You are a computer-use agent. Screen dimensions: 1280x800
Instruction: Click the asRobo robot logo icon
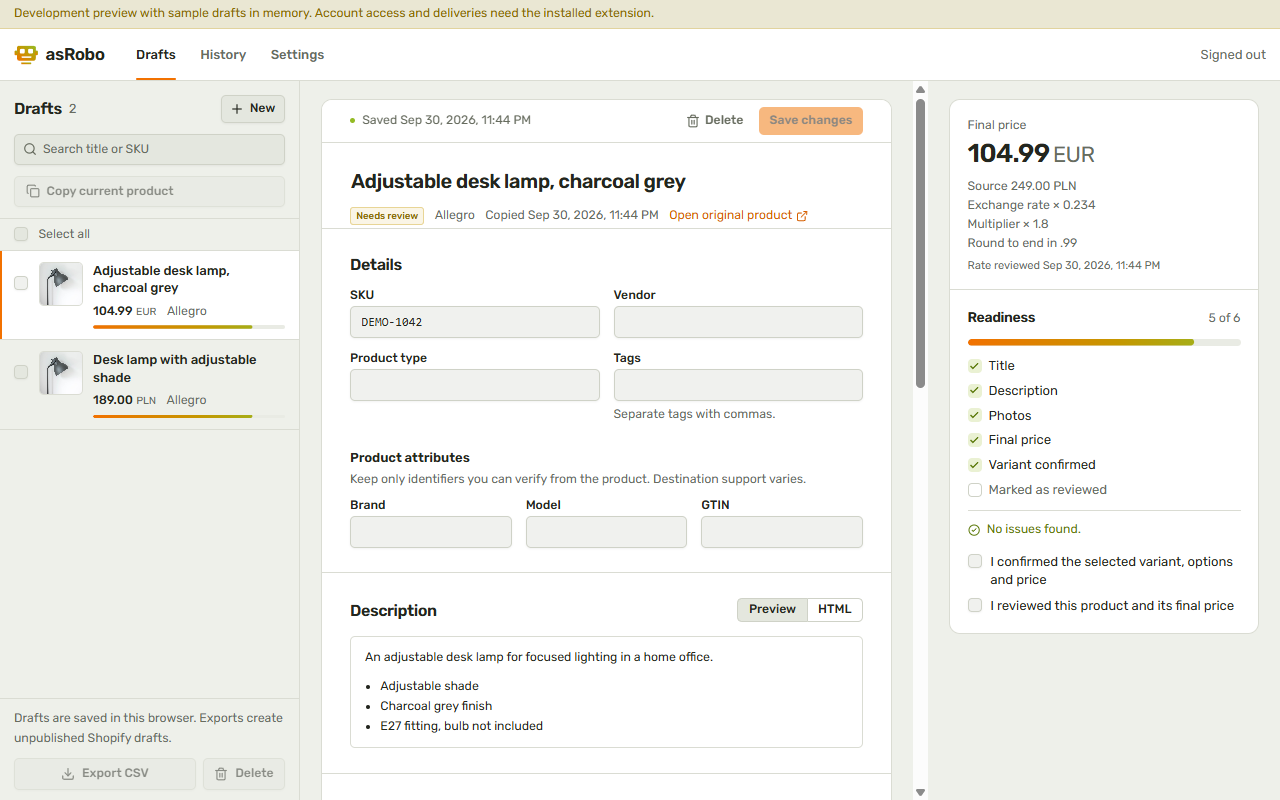click(26, 55)
